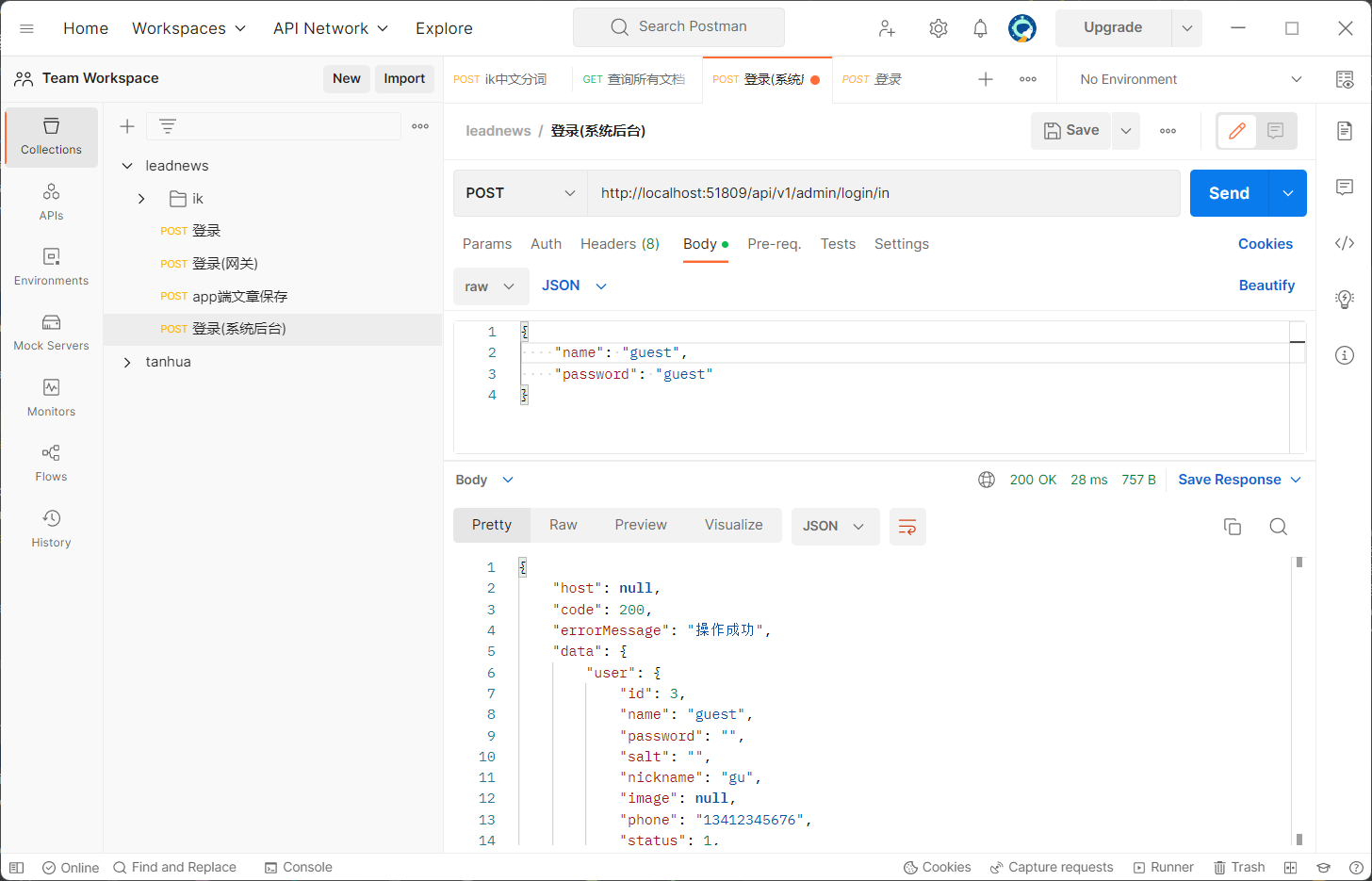Click the filter collections icon
The image size is (1372, 881).
click(x=168, y=126)
